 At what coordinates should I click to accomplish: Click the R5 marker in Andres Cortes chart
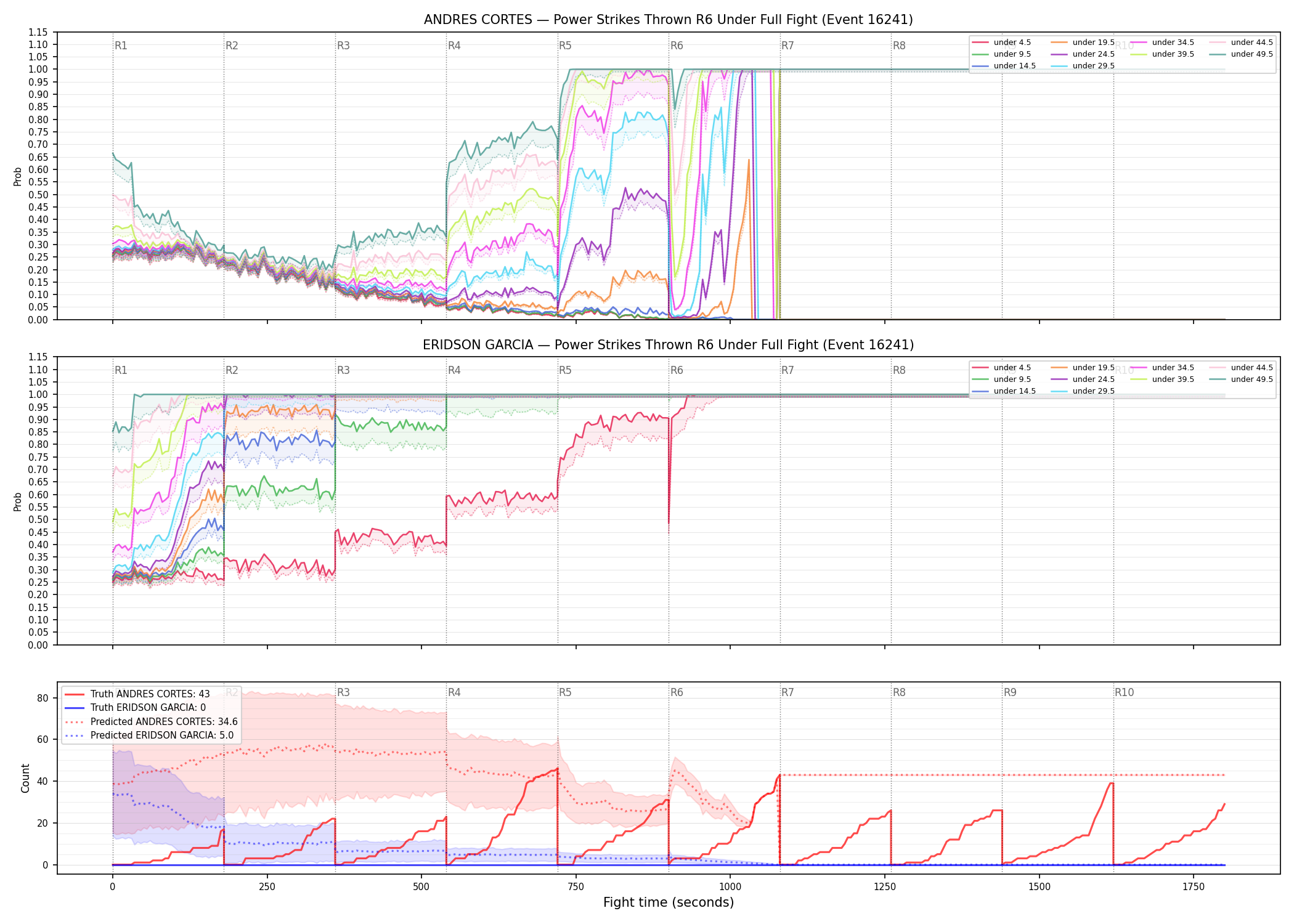[x=565, y=46]
